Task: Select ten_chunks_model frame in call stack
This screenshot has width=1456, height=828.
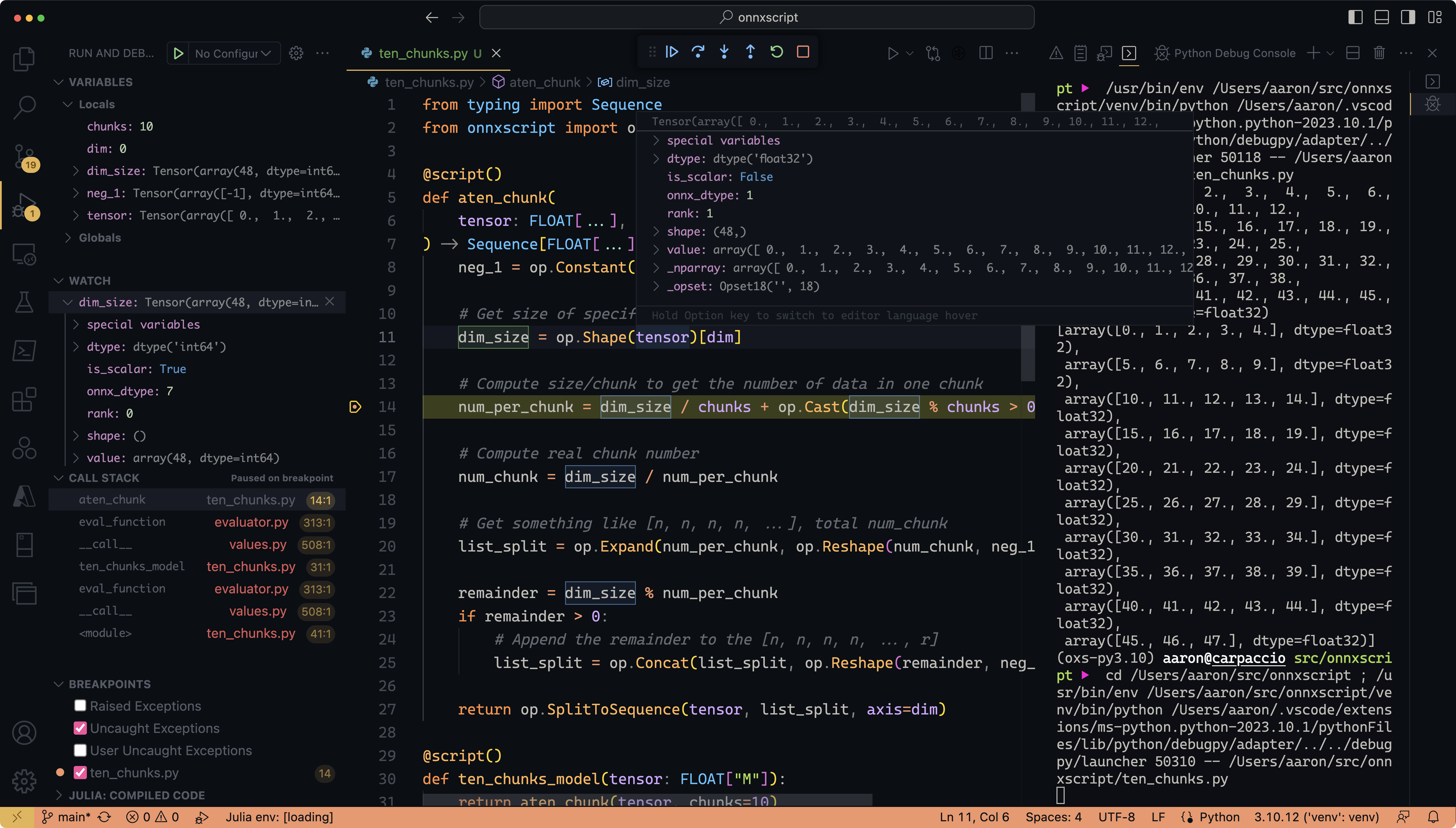Action: 132,566
